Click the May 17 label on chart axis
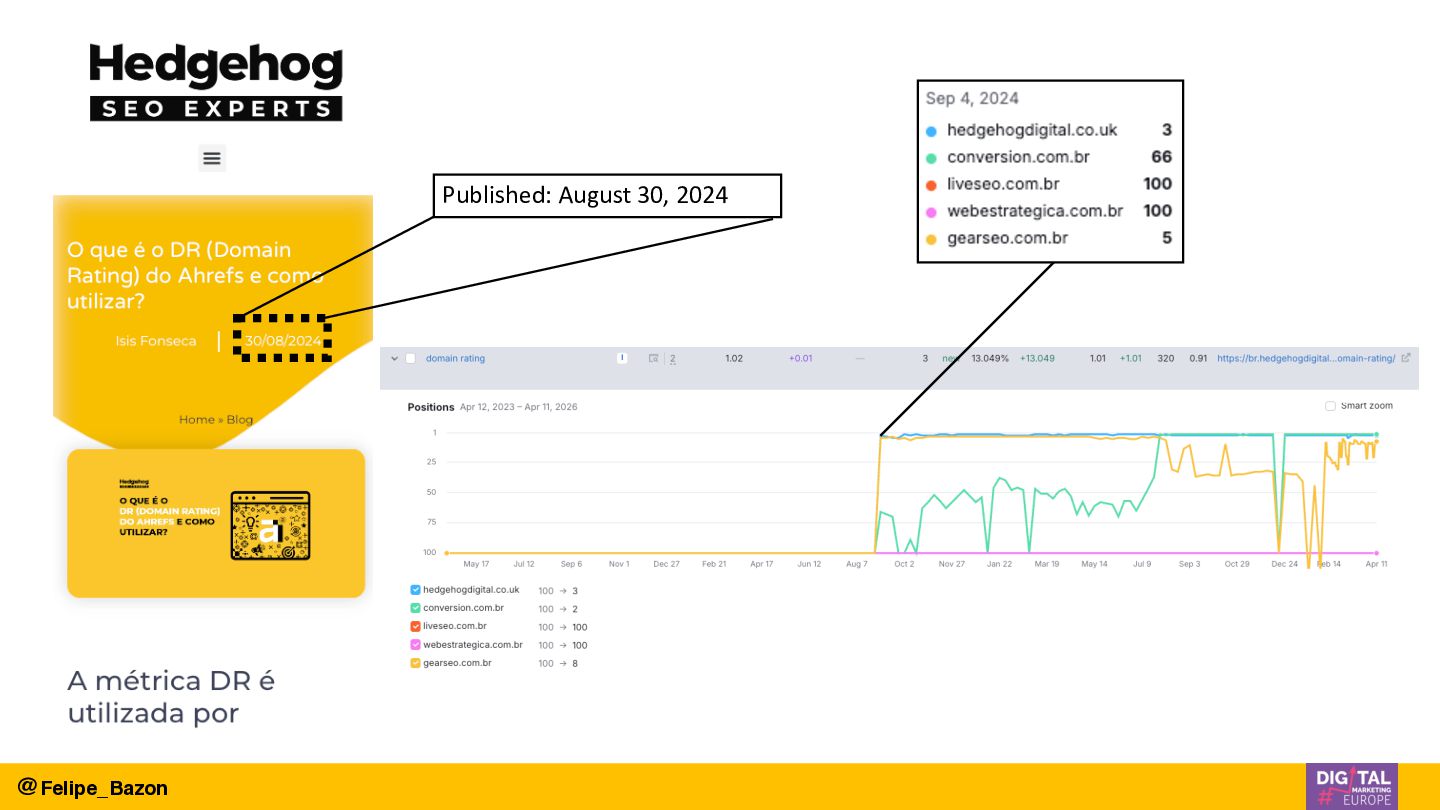Screen dimensions: 1440x810 coord(477,564)
